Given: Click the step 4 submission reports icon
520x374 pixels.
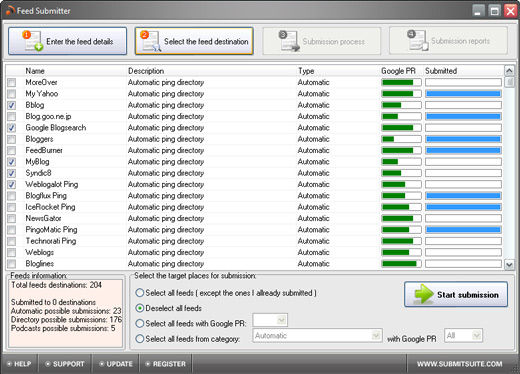Looking at the screenshot, I should pyautogui.click(x=418, y=40).
